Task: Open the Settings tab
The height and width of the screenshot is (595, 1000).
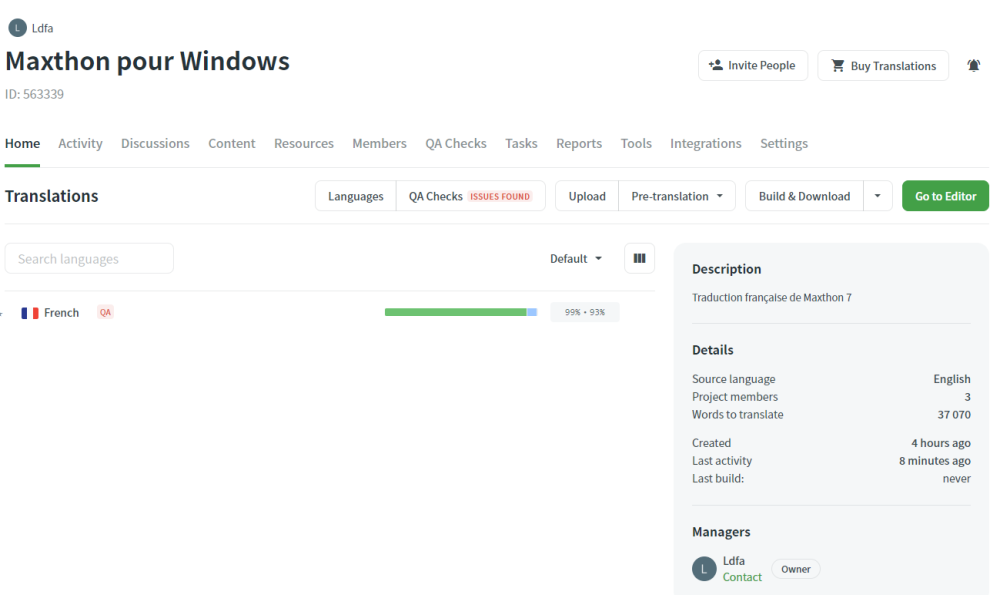Action: coord(783,143)
